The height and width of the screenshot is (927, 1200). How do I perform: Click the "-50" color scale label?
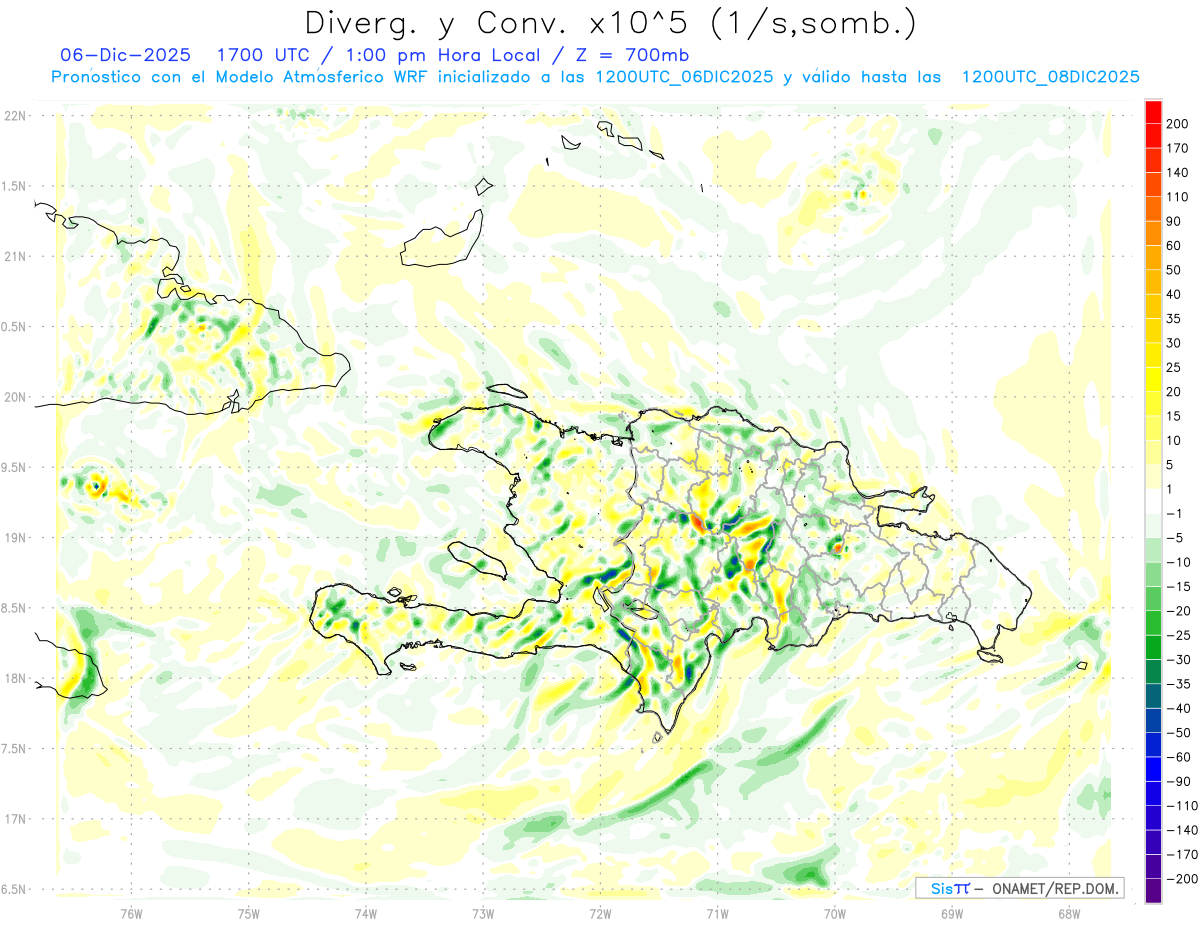click(1180, 733)
